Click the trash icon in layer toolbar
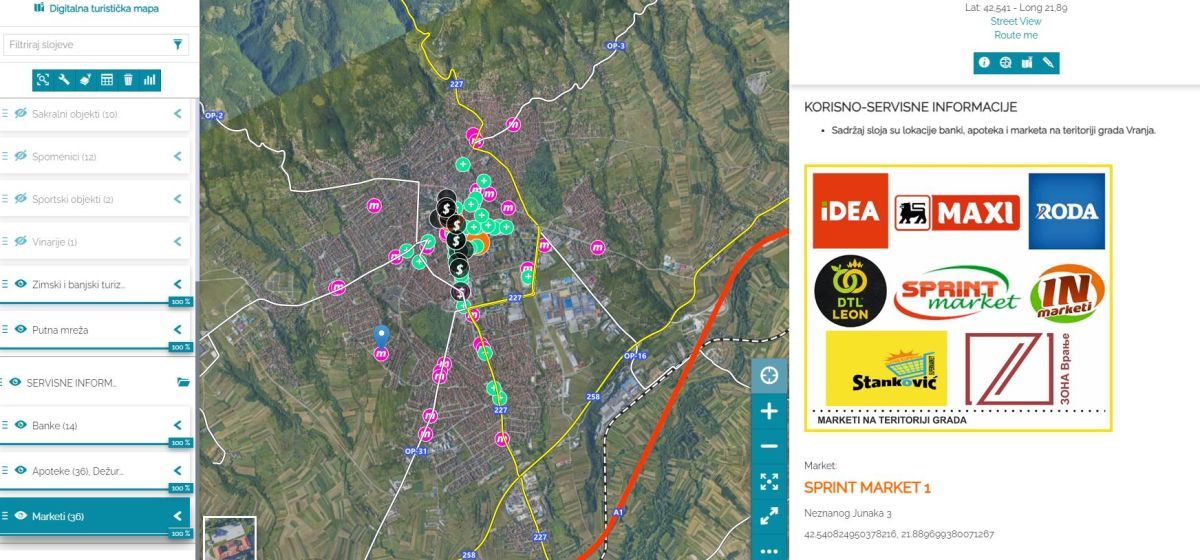Screen dimensions: 1200x560 pos(128,80)
